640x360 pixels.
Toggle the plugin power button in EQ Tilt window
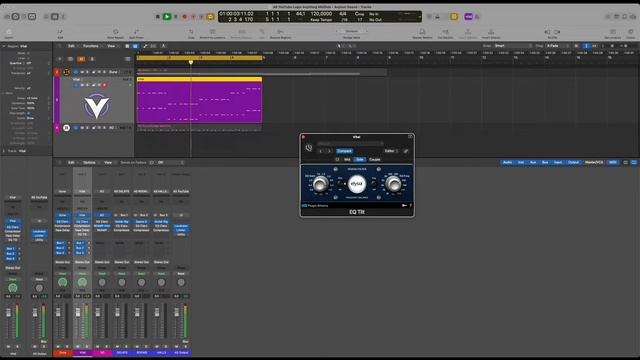[x=309, y=148]
